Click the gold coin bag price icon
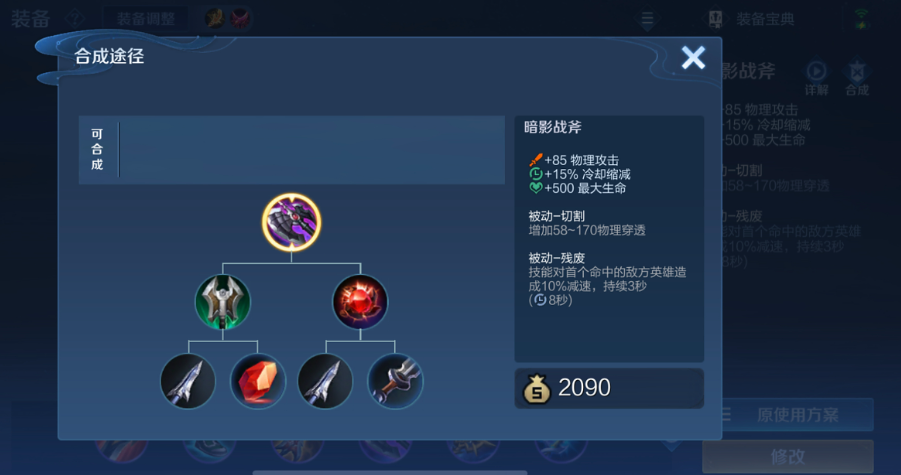 coord(537,389)
